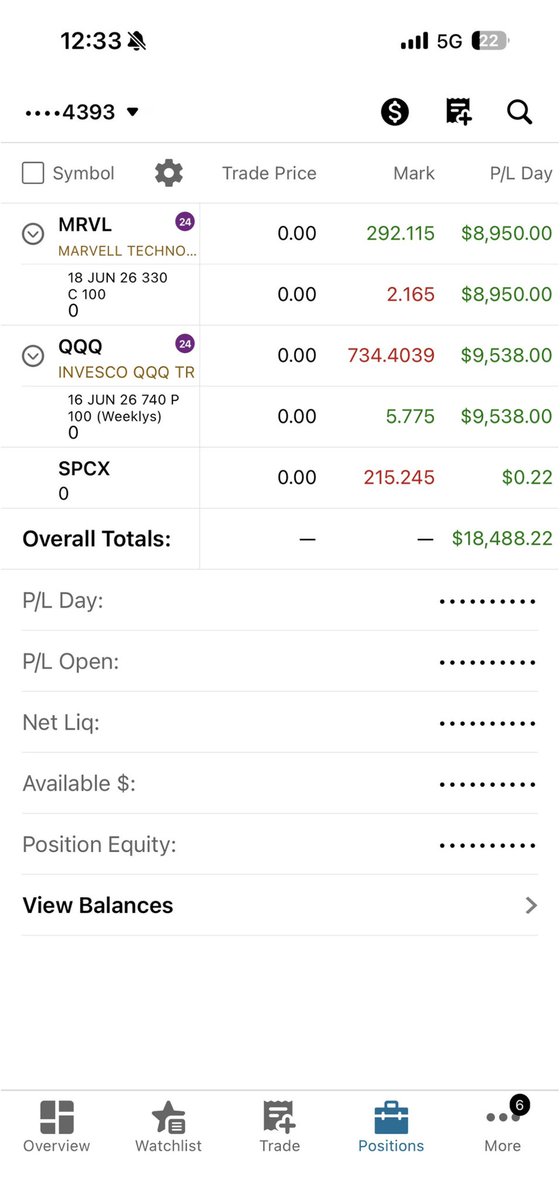Open View Balances
Viewport: 560px width, 1200px height.
280,905
